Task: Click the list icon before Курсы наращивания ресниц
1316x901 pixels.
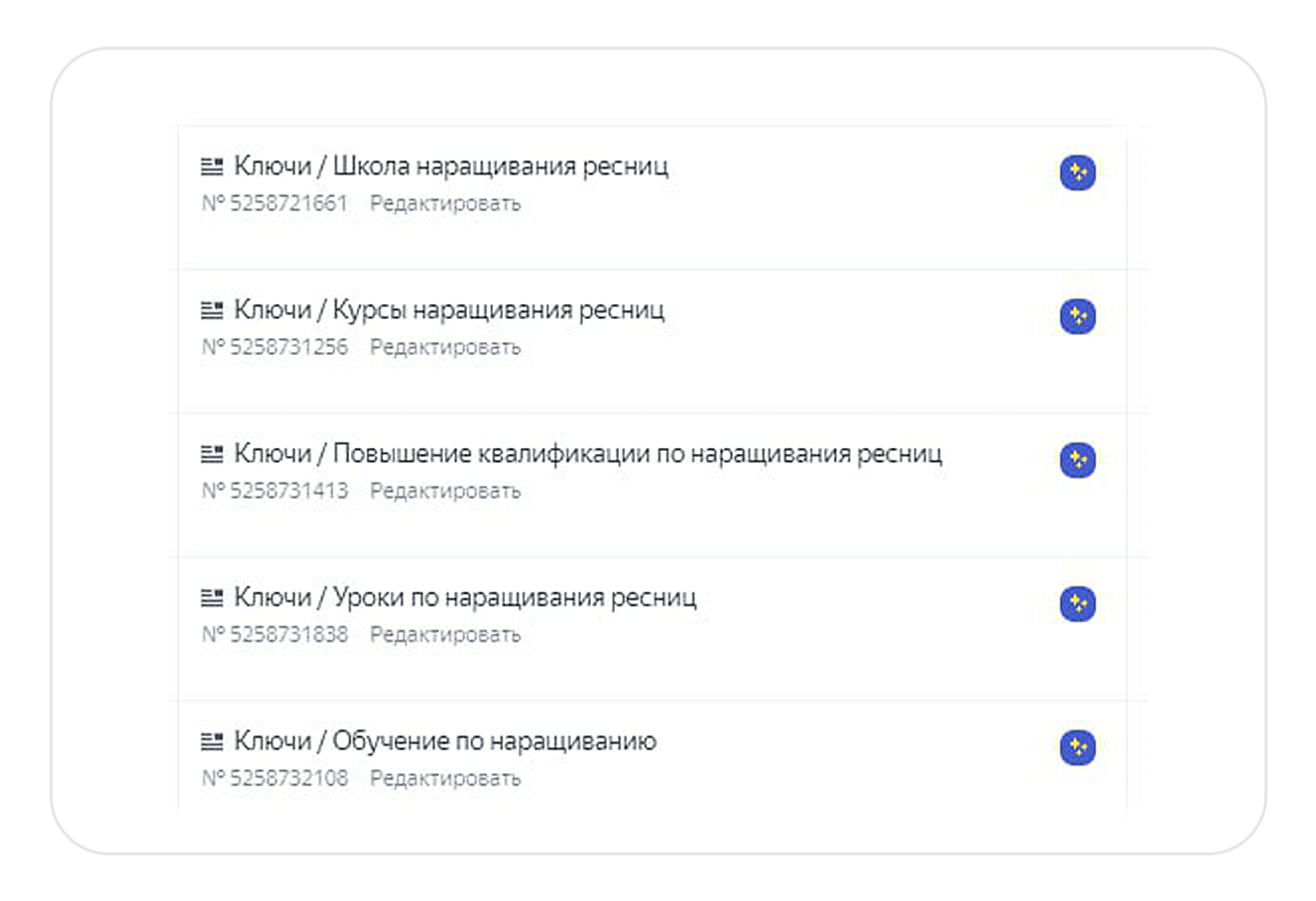Action: (x=212, y=310)
